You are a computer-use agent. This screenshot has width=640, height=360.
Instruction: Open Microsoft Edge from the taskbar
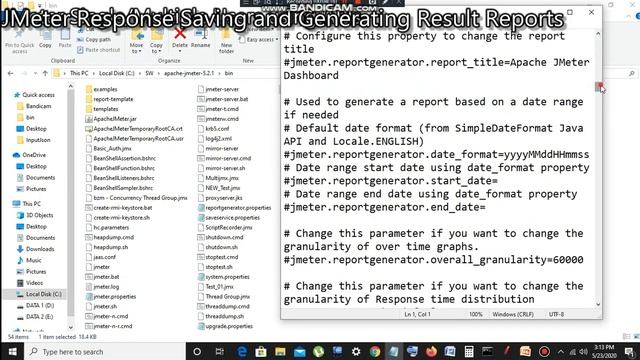pos(242,351)
